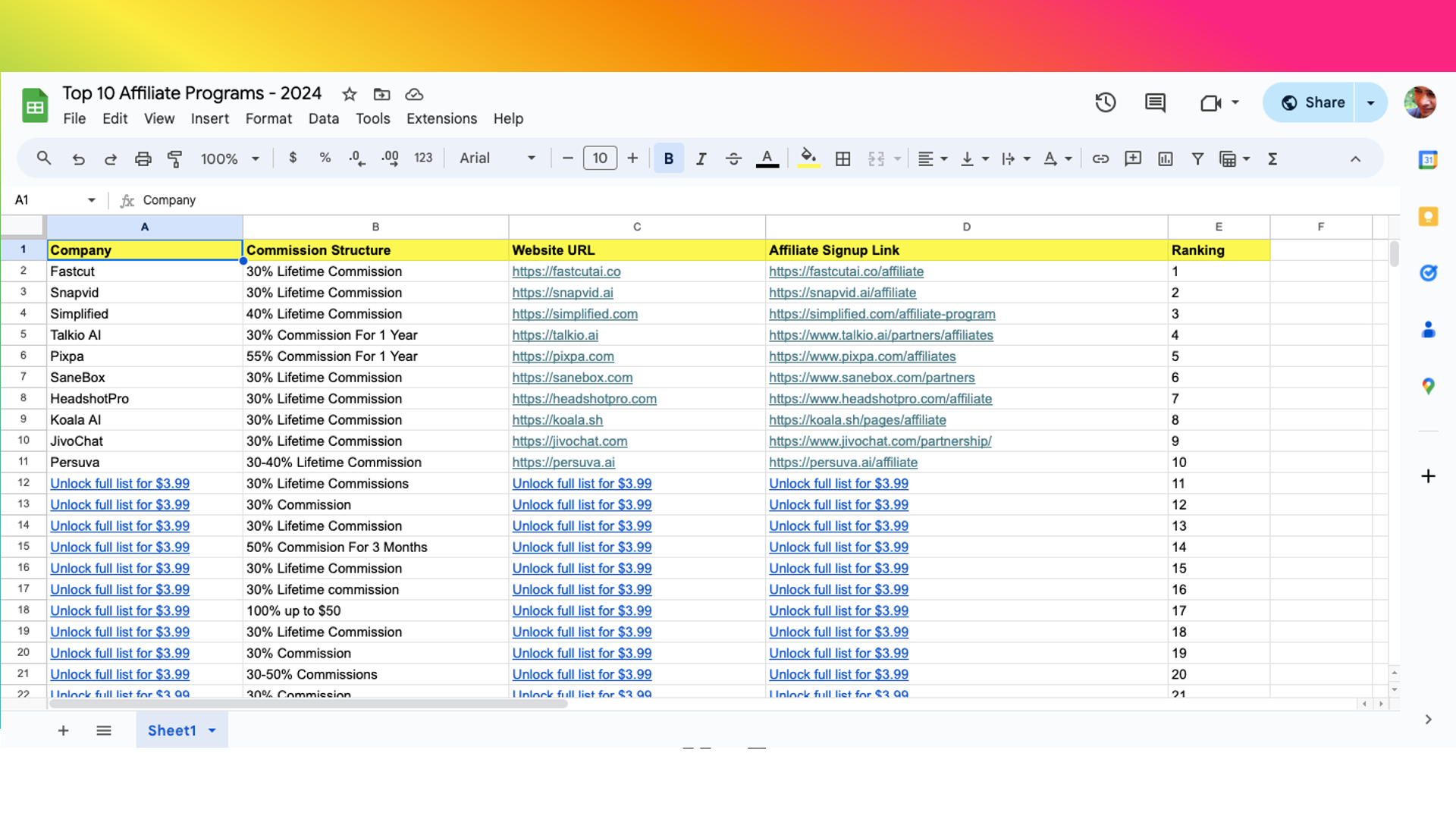Click the functions sigma icon
The height and width of the screenshot is (819, 1456).
(x=1272, y=158)
